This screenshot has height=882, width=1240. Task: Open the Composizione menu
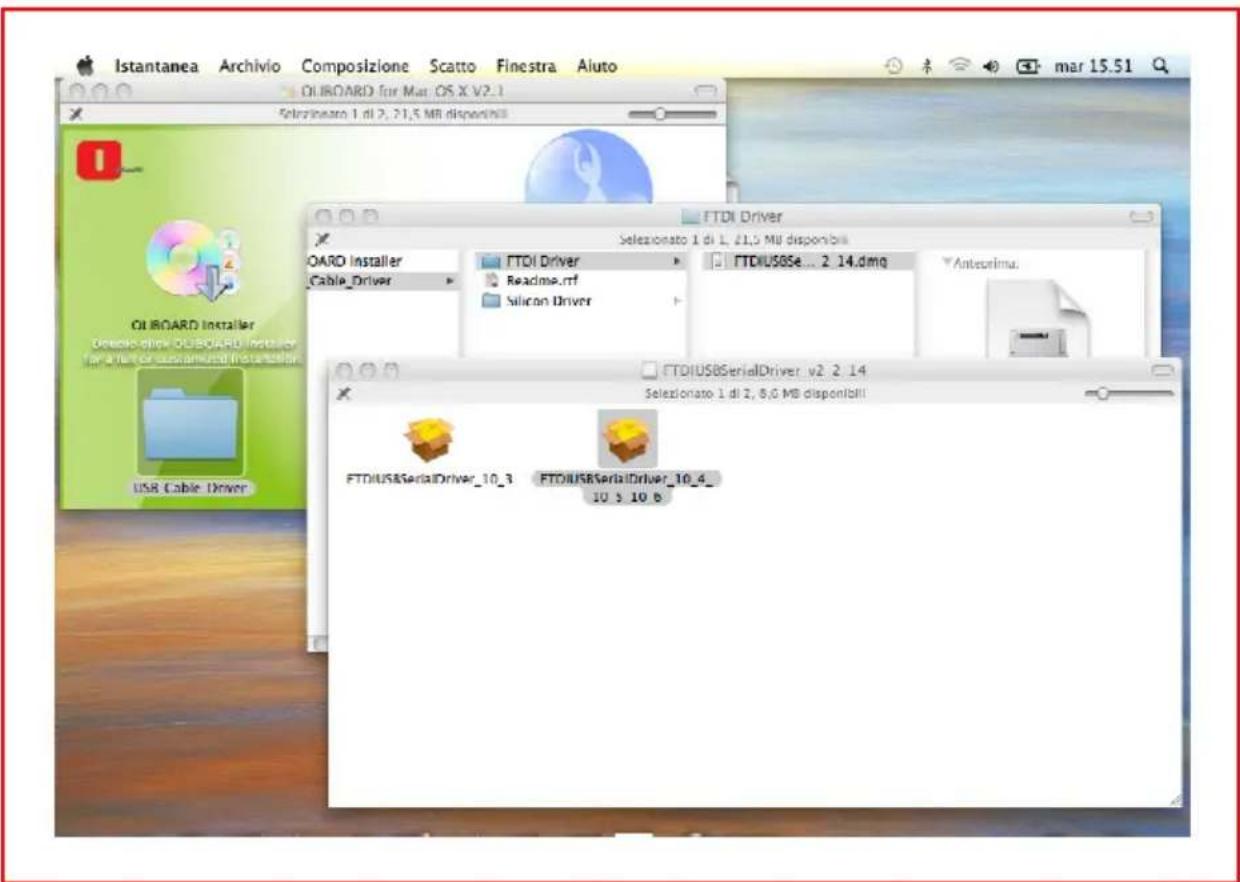355,67
